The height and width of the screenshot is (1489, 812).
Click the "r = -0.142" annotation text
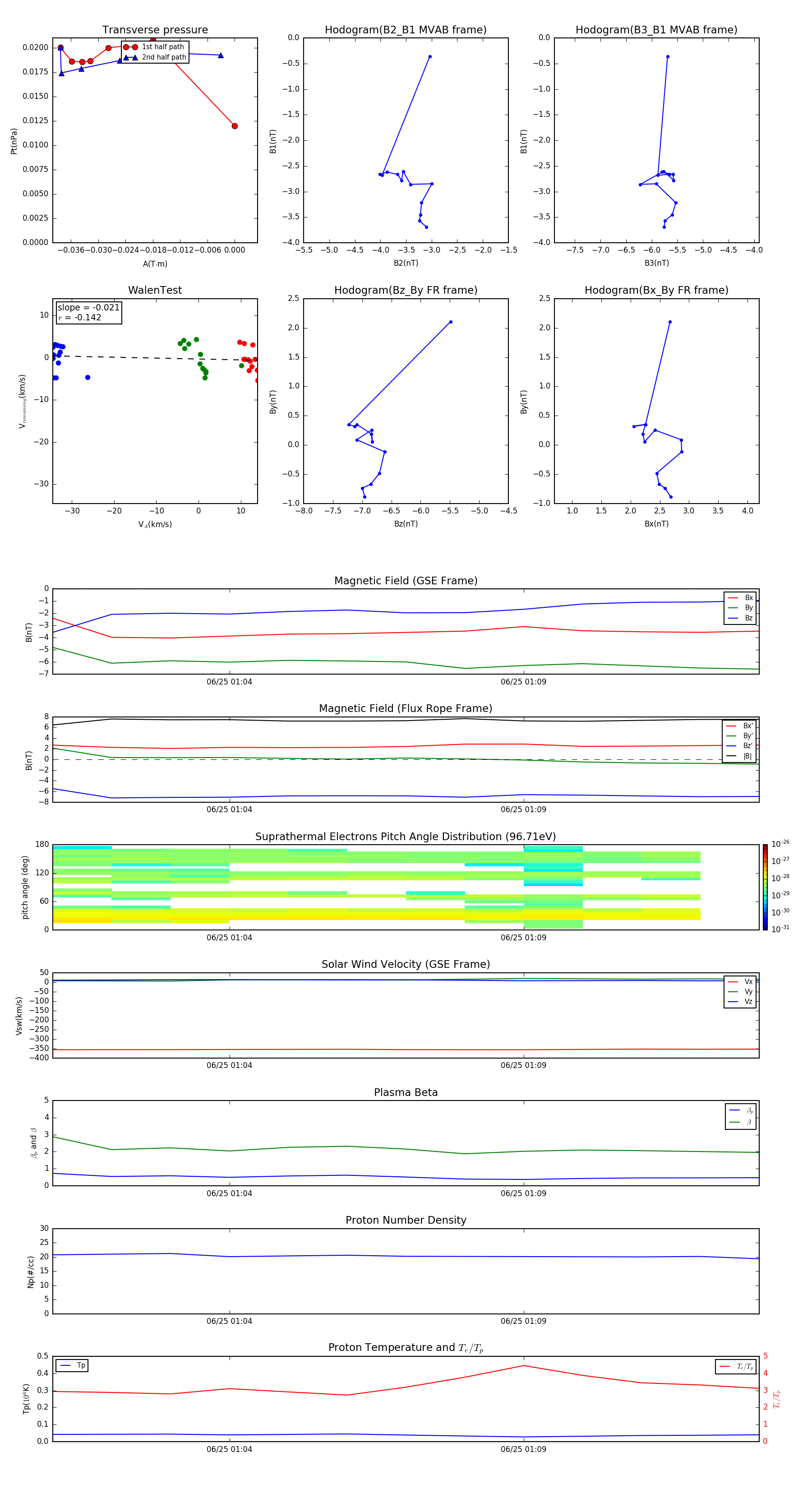(79, 317)
